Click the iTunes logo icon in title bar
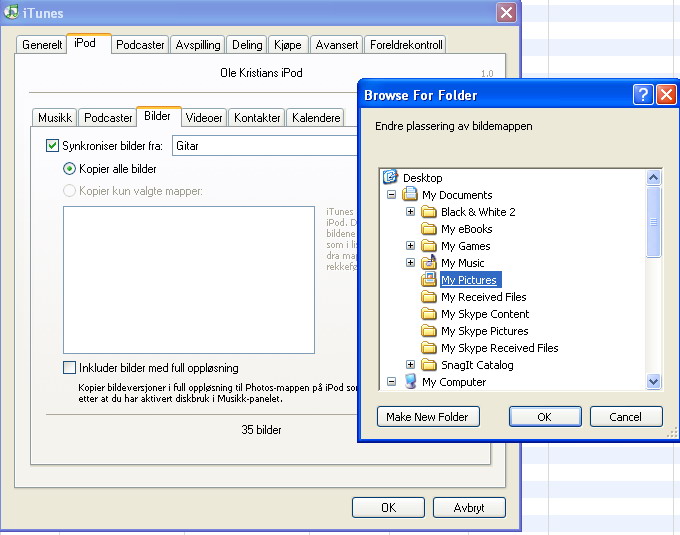The height and width of the screenshot is (535, 680). [x=11, y=12]
